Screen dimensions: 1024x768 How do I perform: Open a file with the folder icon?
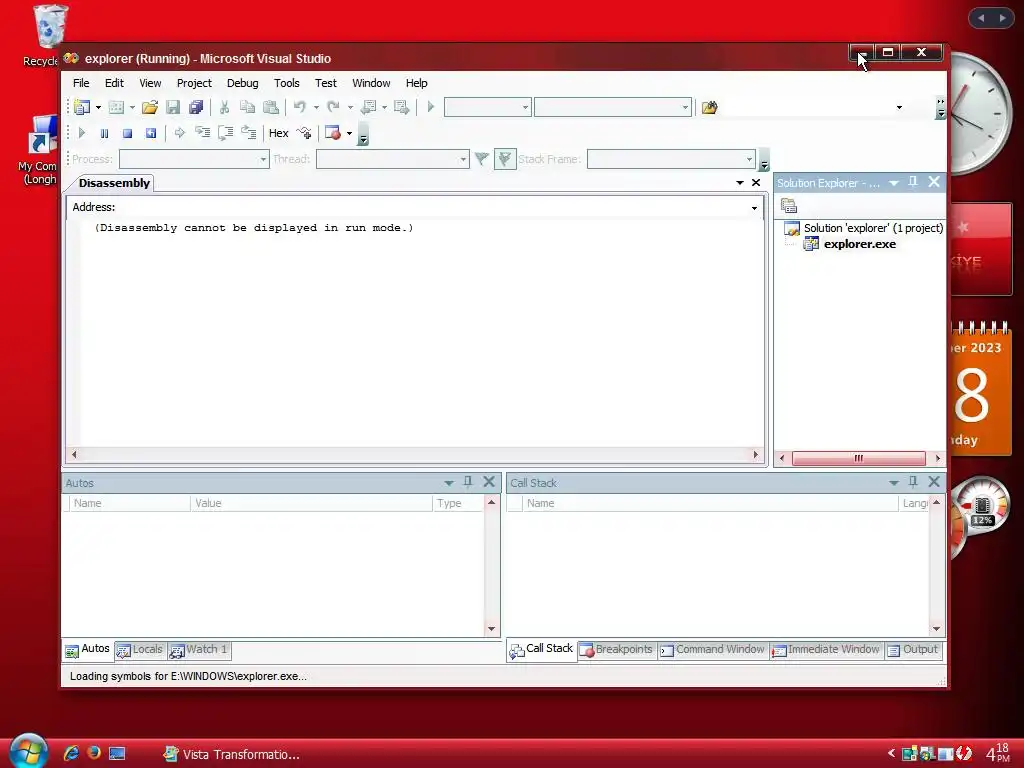pyautogui.click(x=150, y=107)
